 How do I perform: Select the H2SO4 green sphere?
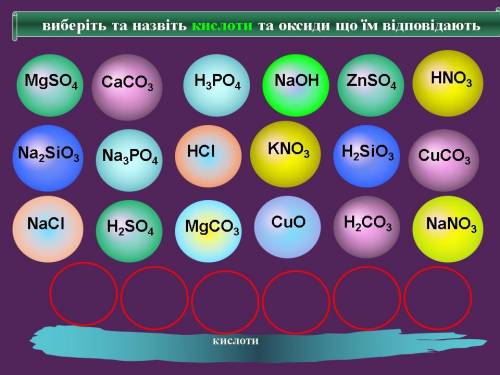129,231
